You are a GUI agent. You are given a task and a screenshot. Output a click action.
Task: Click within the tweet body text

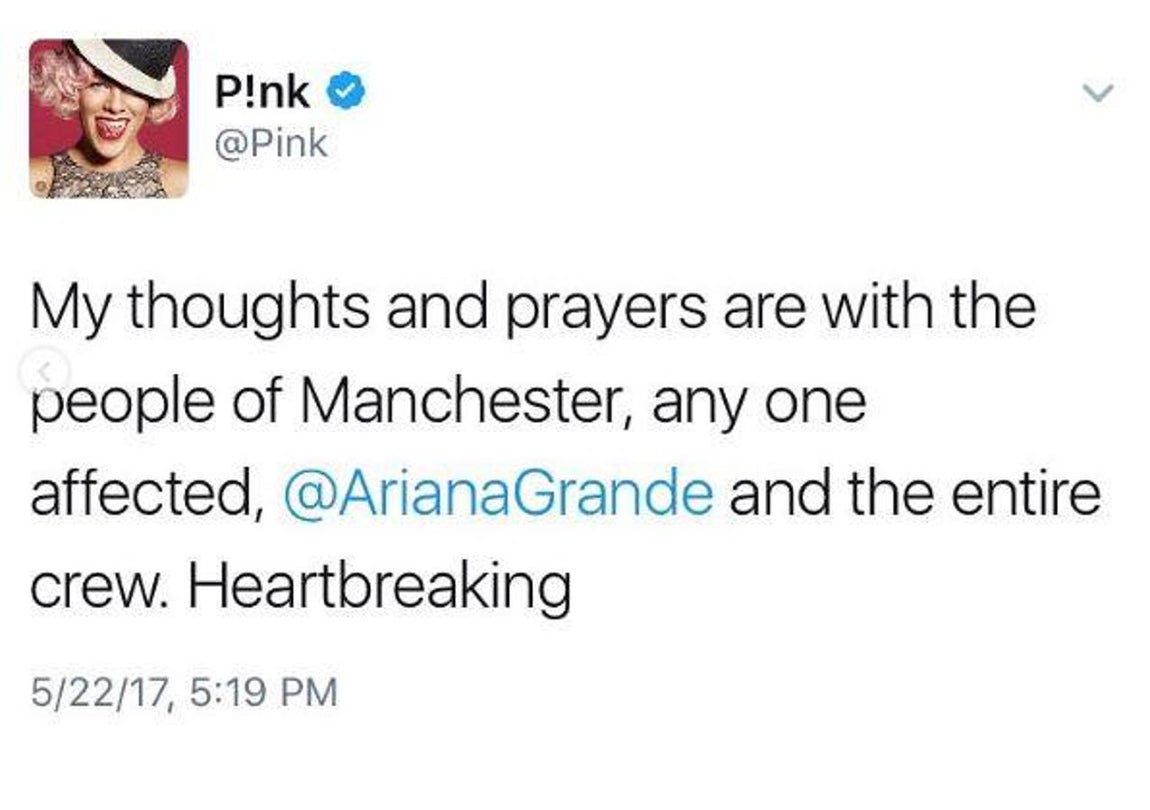click(x=500, y=400)
